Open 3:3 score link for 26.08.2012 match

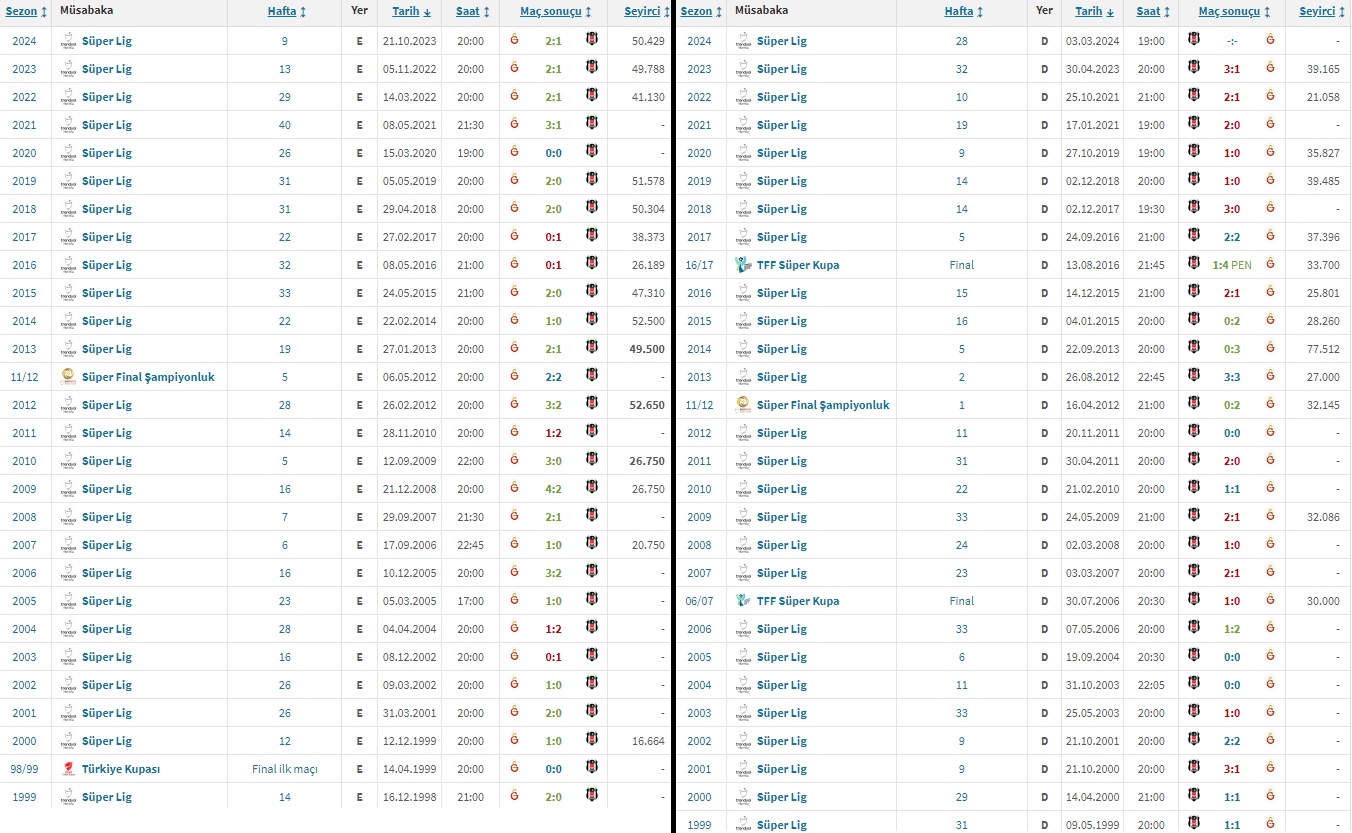(1232, 377)
